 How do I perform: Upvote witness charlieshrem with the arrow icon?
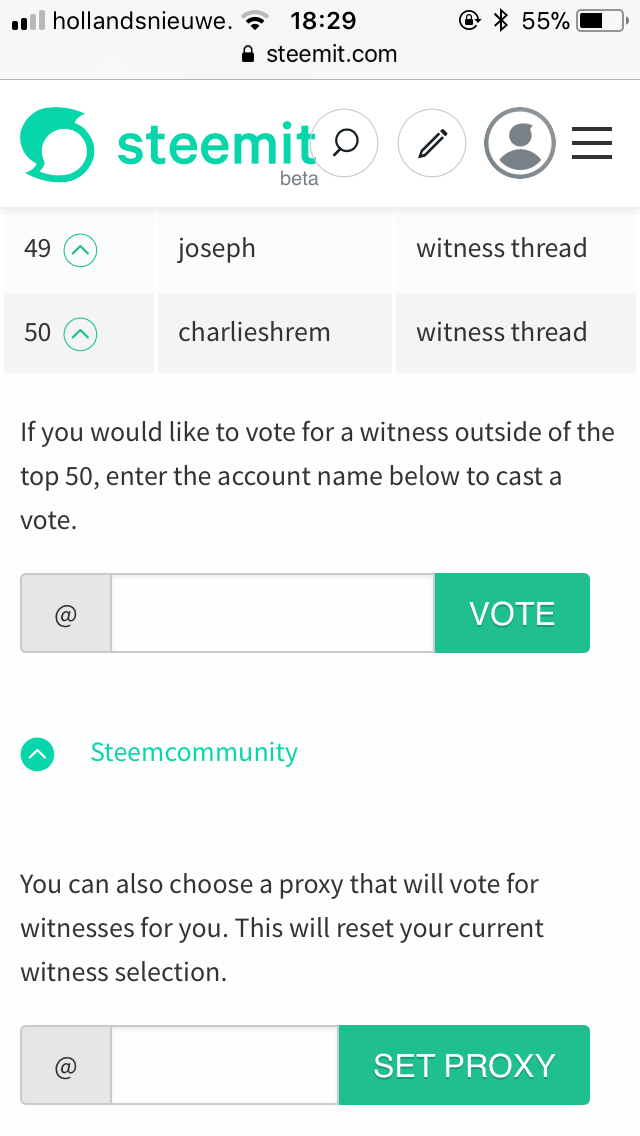tap(80, 334)
